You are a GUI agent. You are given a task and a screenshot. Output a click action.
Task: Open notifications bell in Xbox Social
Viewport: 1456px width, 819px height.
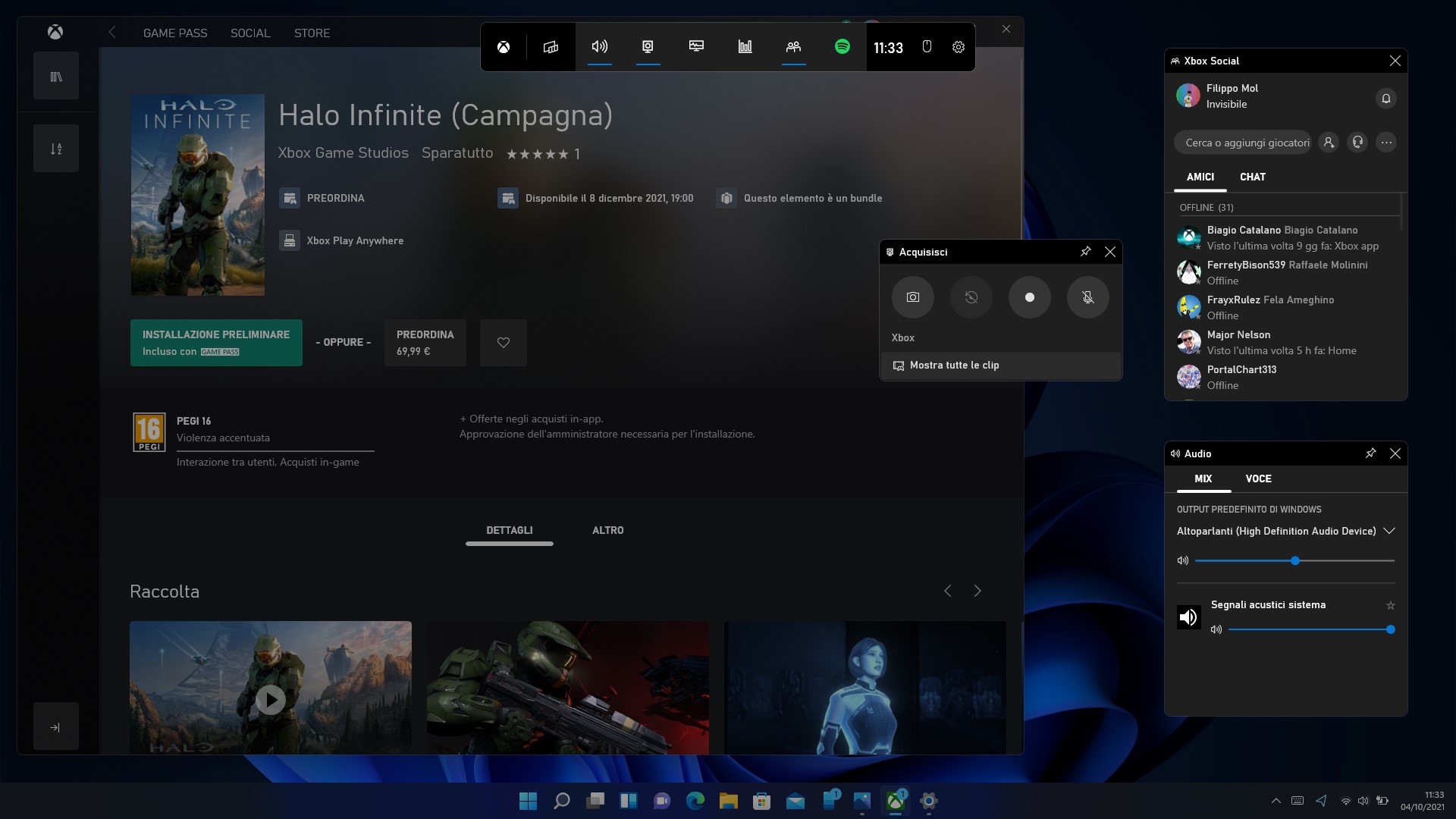1385,99
